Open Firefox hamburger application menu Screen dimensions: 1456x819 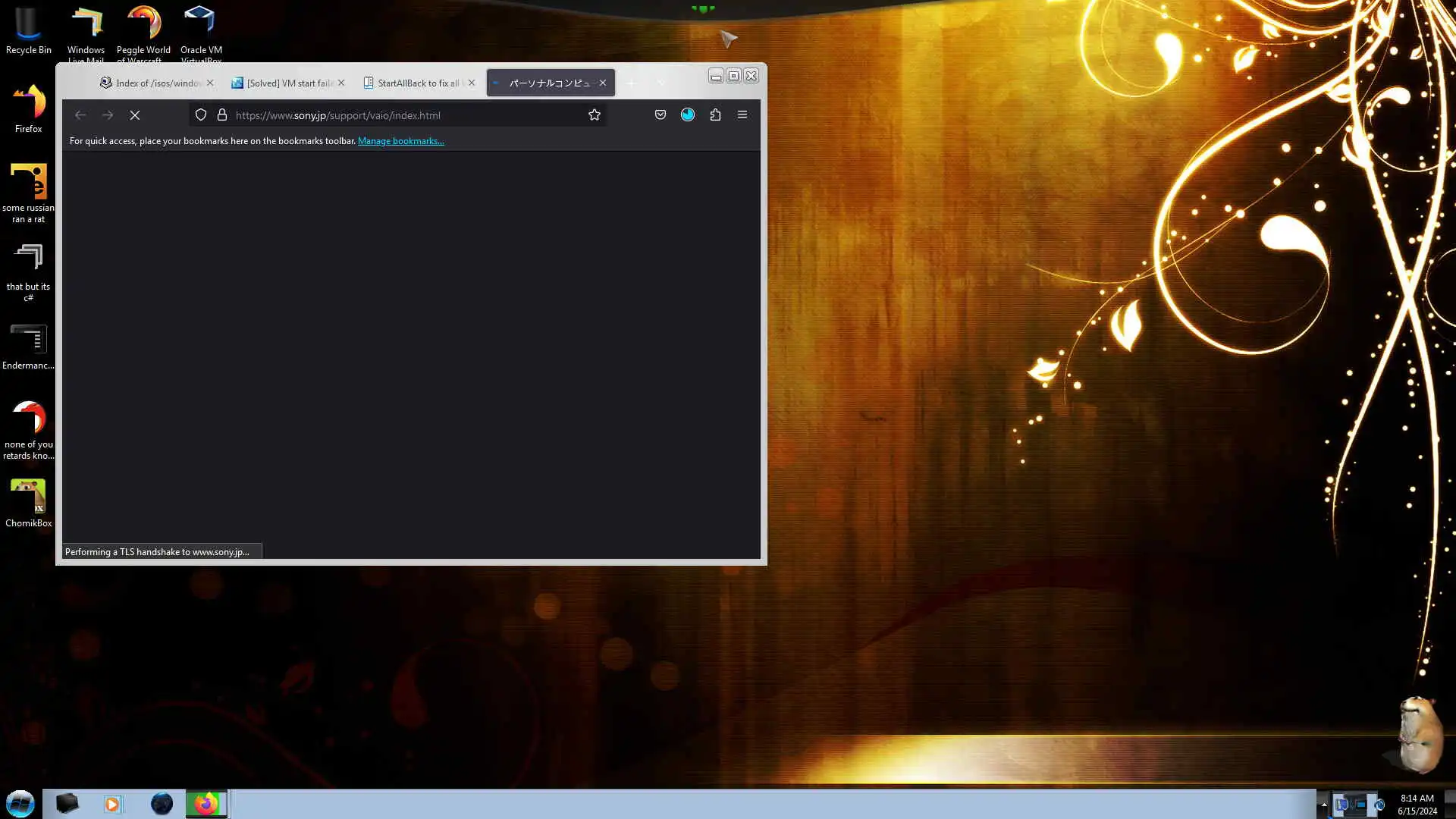[742, 115]
